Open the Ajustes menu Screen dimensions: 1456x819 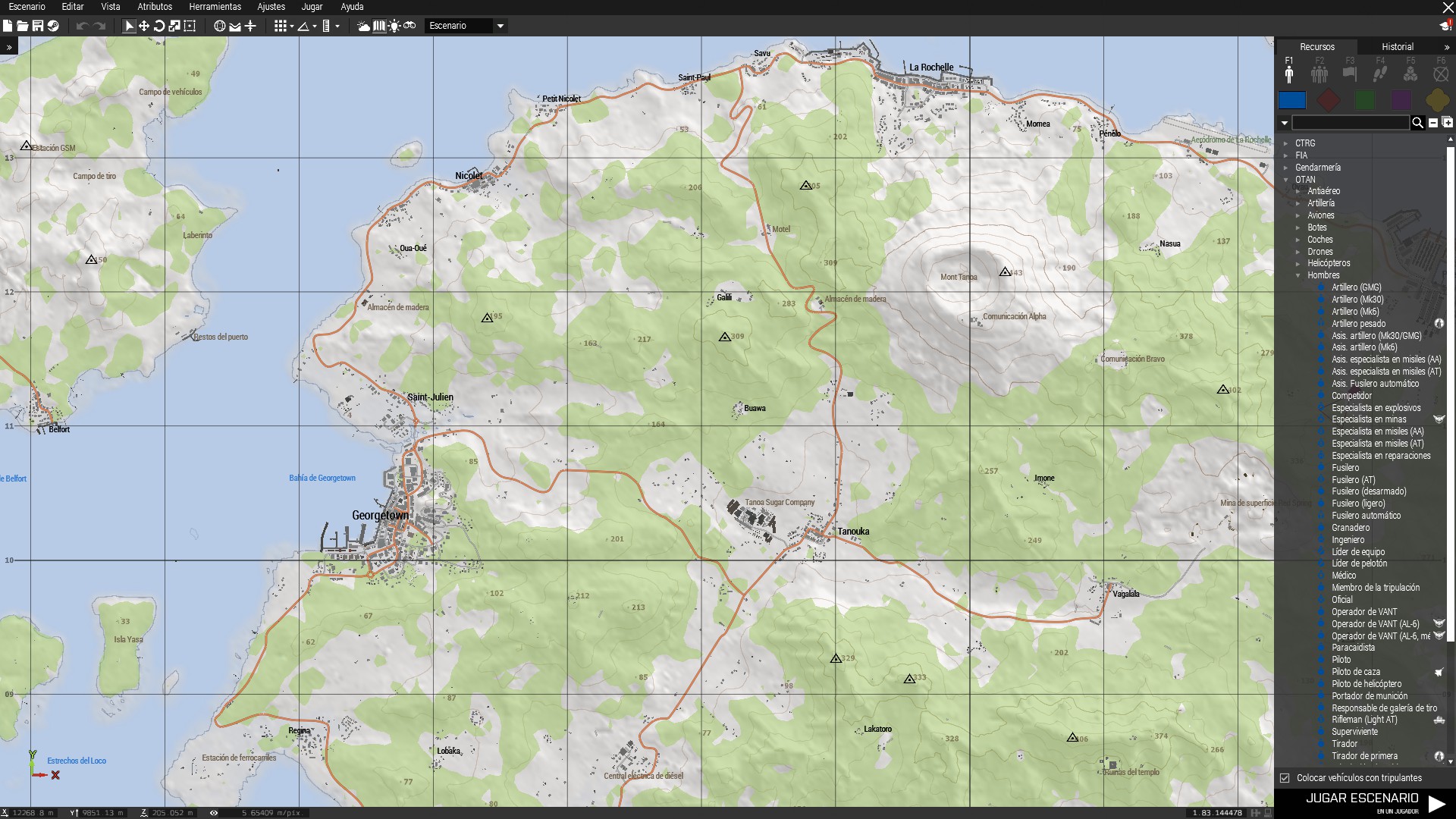(271, 7)
